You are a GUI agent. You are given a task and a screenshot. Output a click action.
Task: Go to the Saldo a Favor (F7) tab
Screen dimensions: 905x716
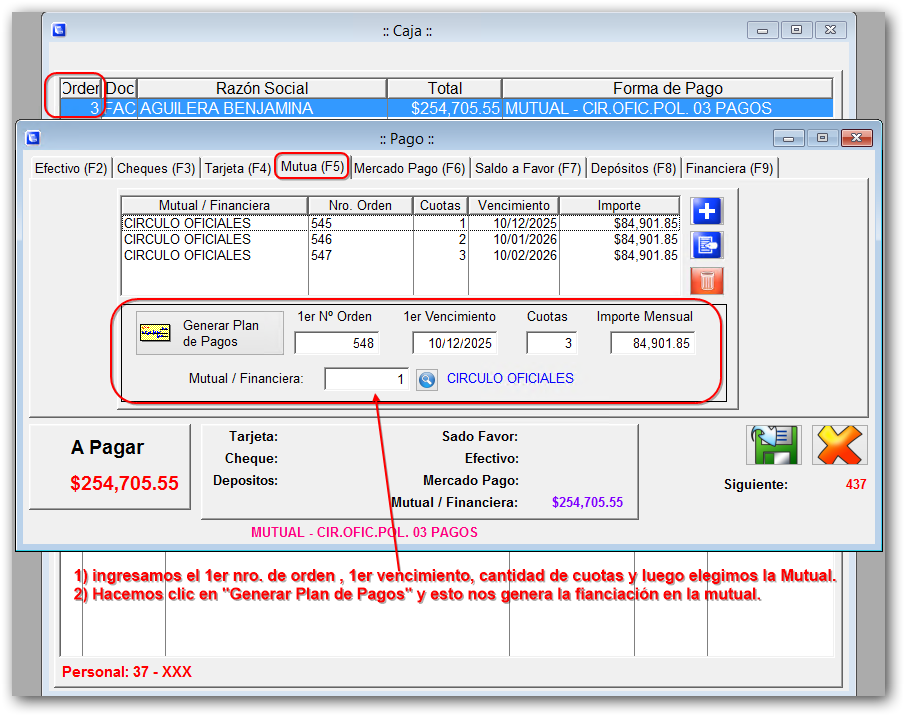pyautogui.click(x=527, y=168)
